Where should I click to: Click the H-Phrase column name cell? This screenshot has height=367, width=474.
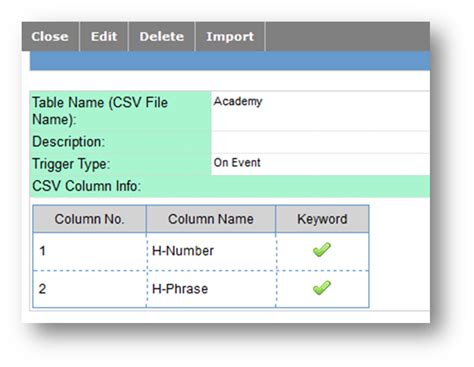point(211,289)
